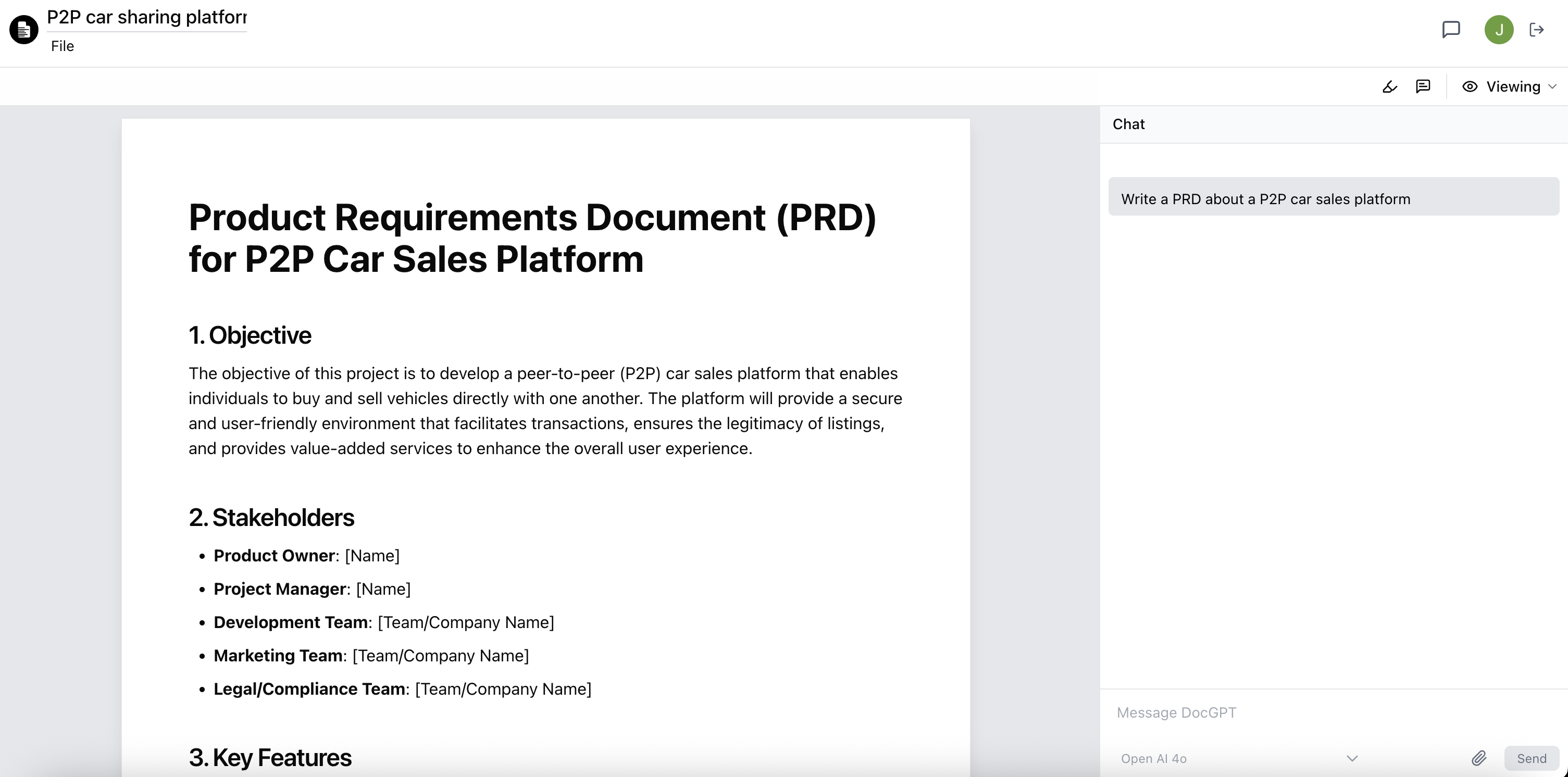The height and width of the screenshot is (777, 1568).
Task: Click the main PRD document title heading
Action: [531, 238]
